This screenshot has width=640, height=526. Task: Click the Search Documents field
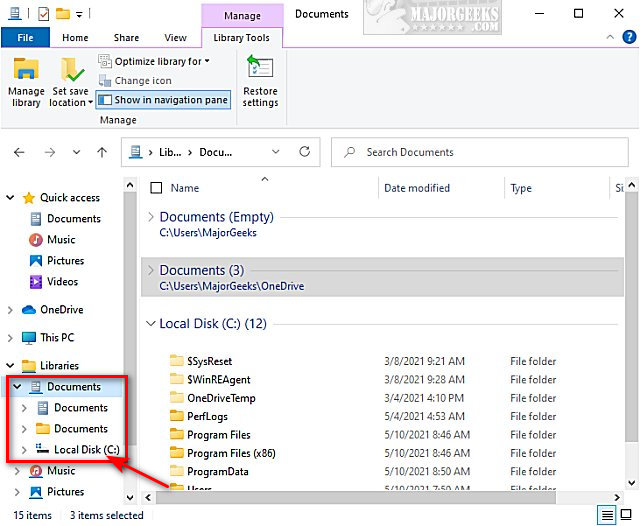click(480, 153)
